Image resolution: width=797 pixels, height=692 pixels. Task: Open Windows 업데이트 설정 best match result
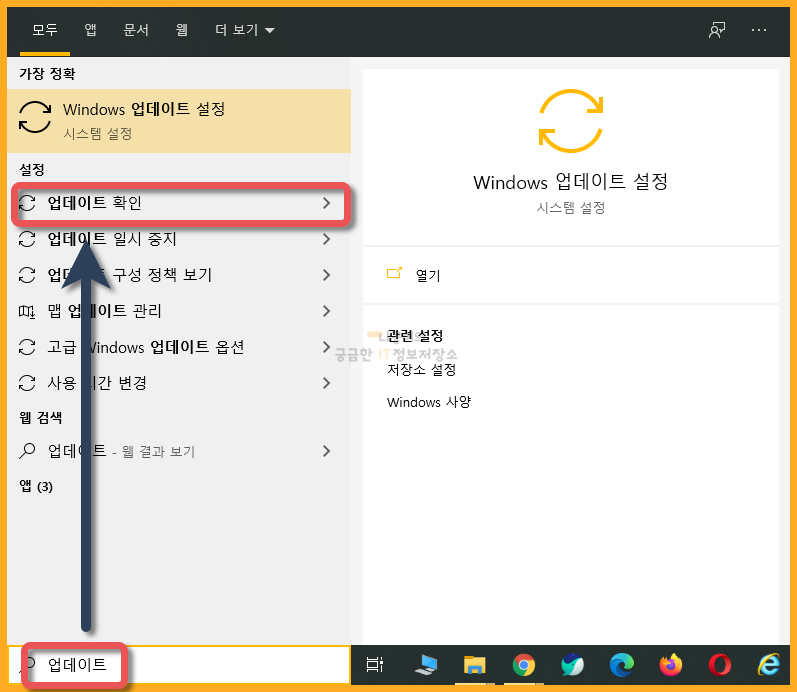coord(179,121)
